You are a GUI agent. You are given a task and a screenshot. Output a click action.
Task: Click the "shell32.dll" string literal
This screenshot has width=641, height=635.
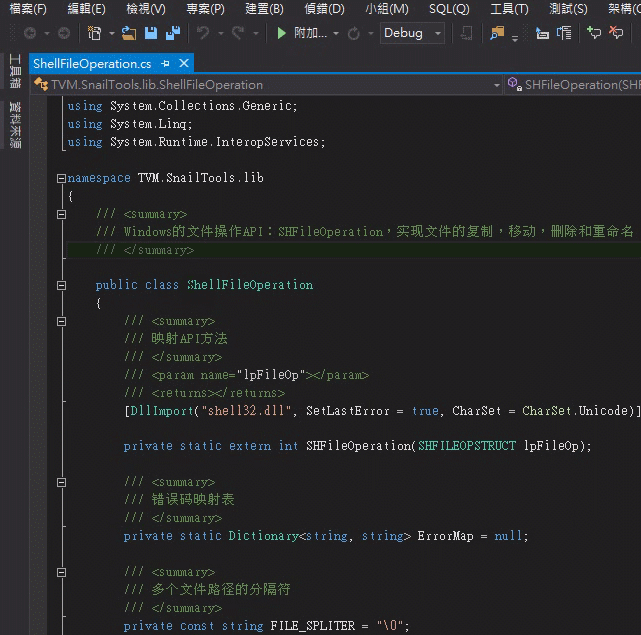249,411
